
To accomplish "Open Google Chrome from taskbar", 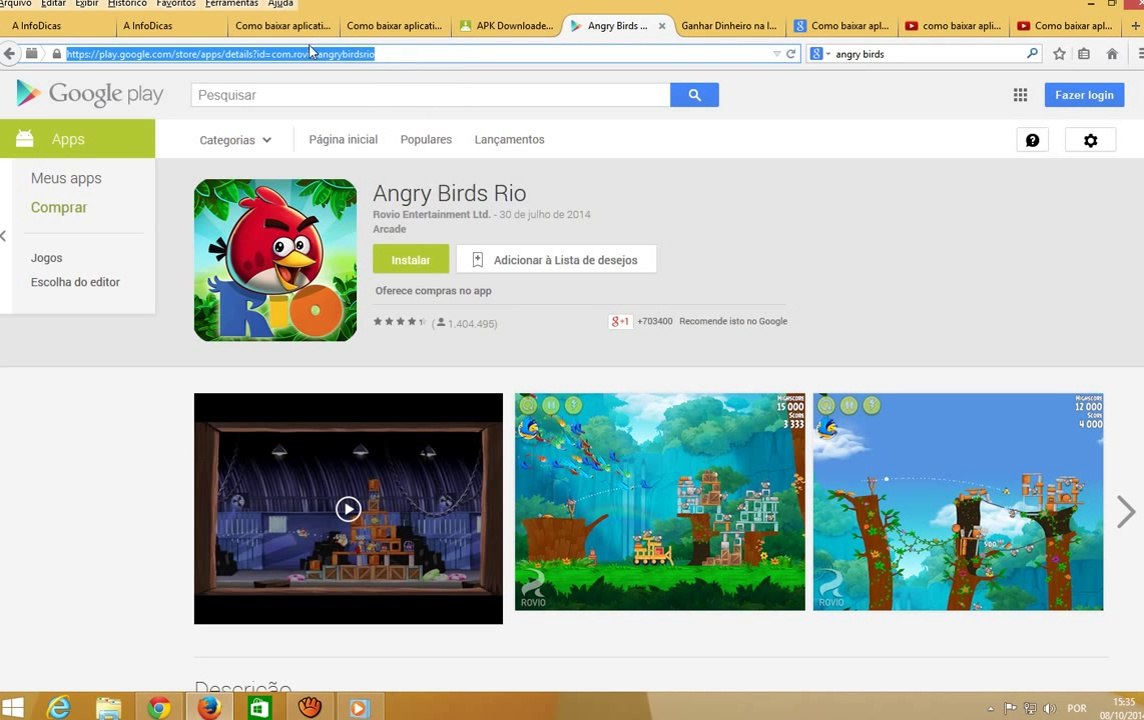I will click(159, 708).
